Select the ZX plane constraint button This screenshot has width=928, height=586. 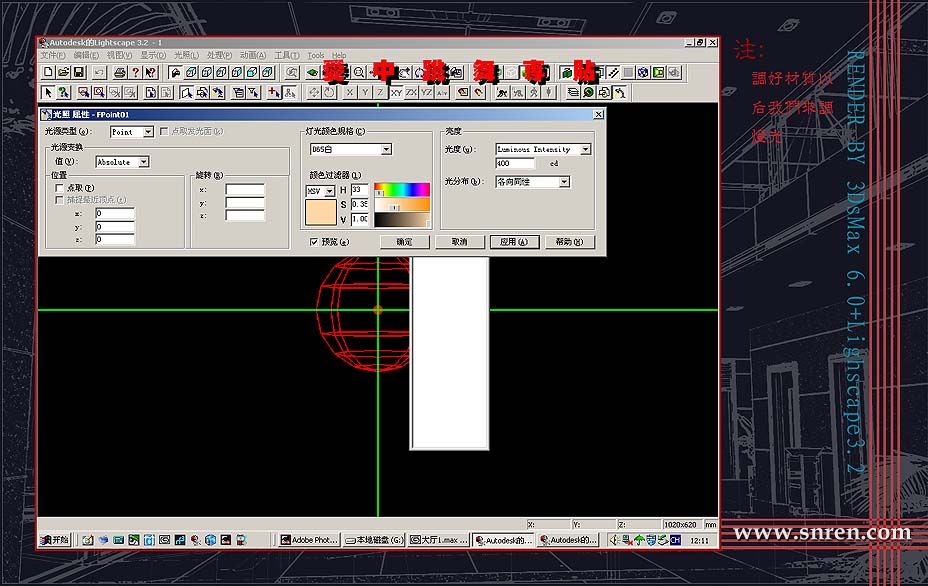tap(411, 92)
